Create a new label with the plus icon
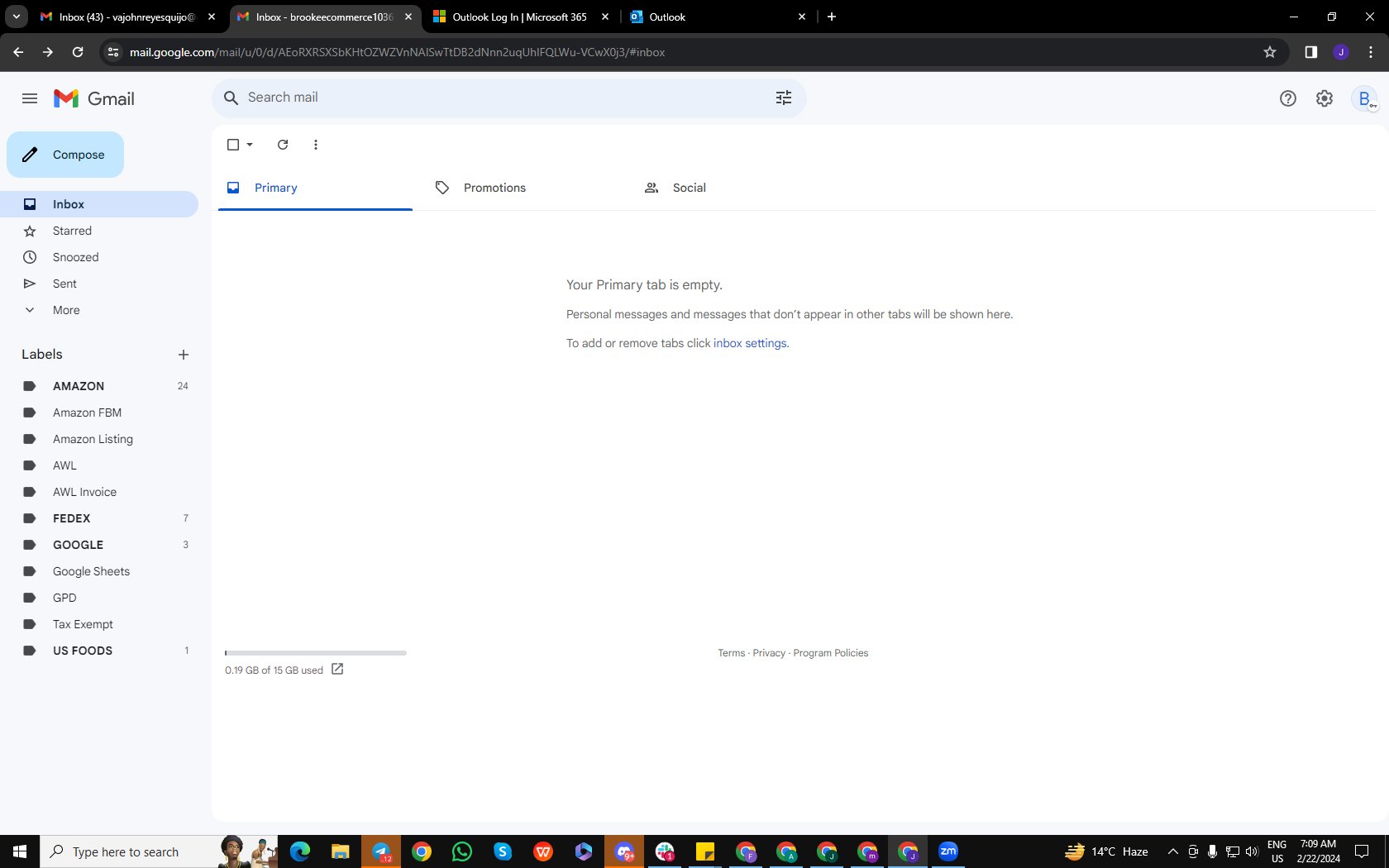The width and height of the screenshot is (1389, 868). (x=184, y=355)
